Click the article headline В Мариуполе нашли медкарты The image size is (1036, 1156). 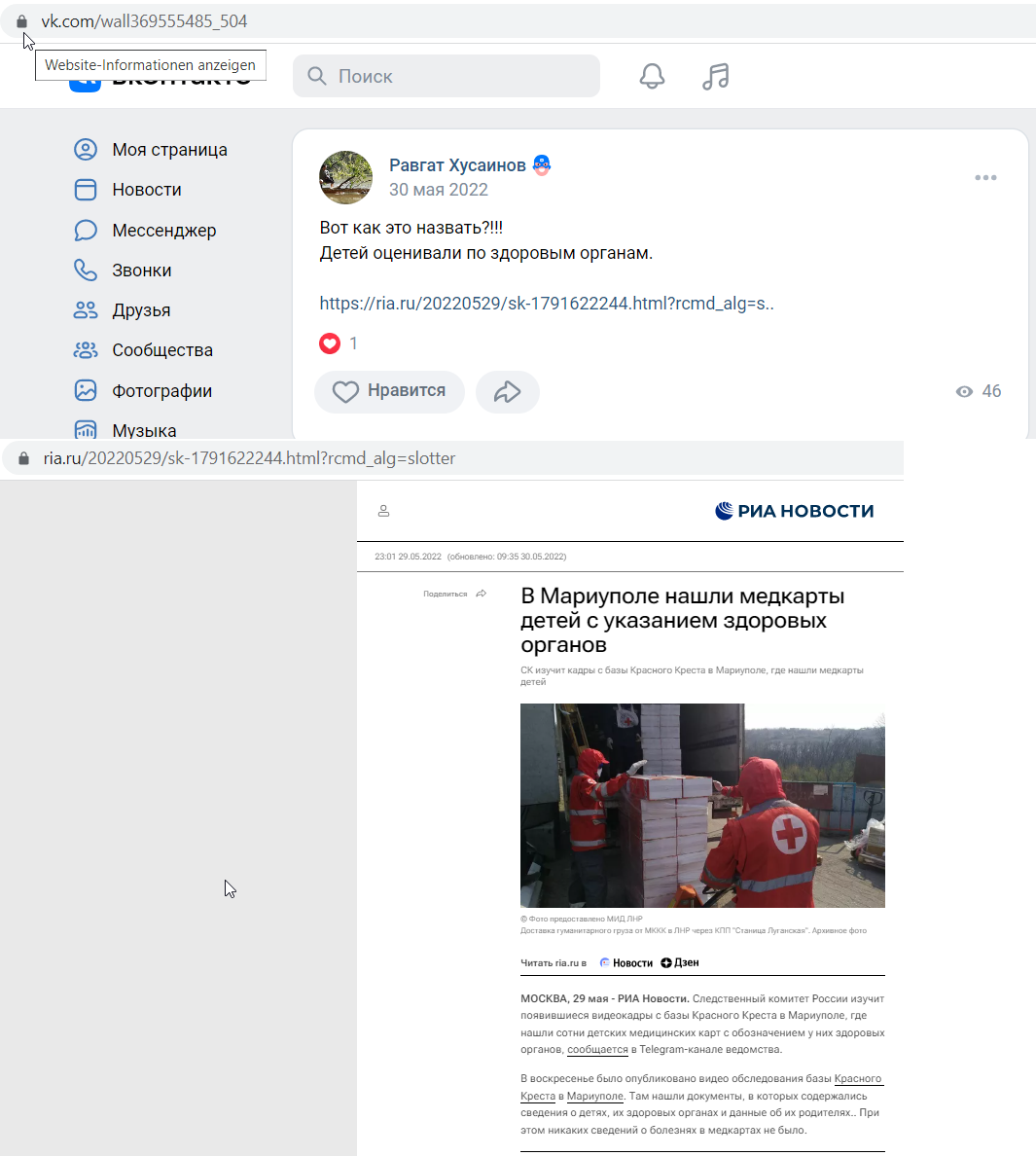[x=682, y=620]
